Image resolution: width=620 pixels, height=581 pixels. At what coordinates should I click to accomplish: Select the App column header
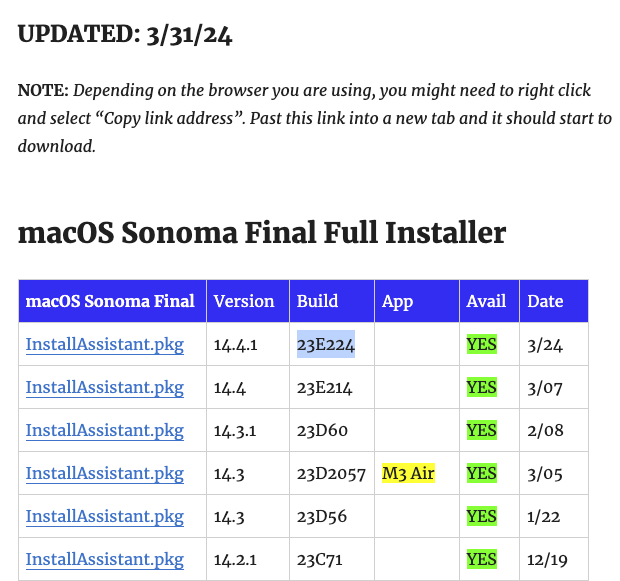pos(397,301)
